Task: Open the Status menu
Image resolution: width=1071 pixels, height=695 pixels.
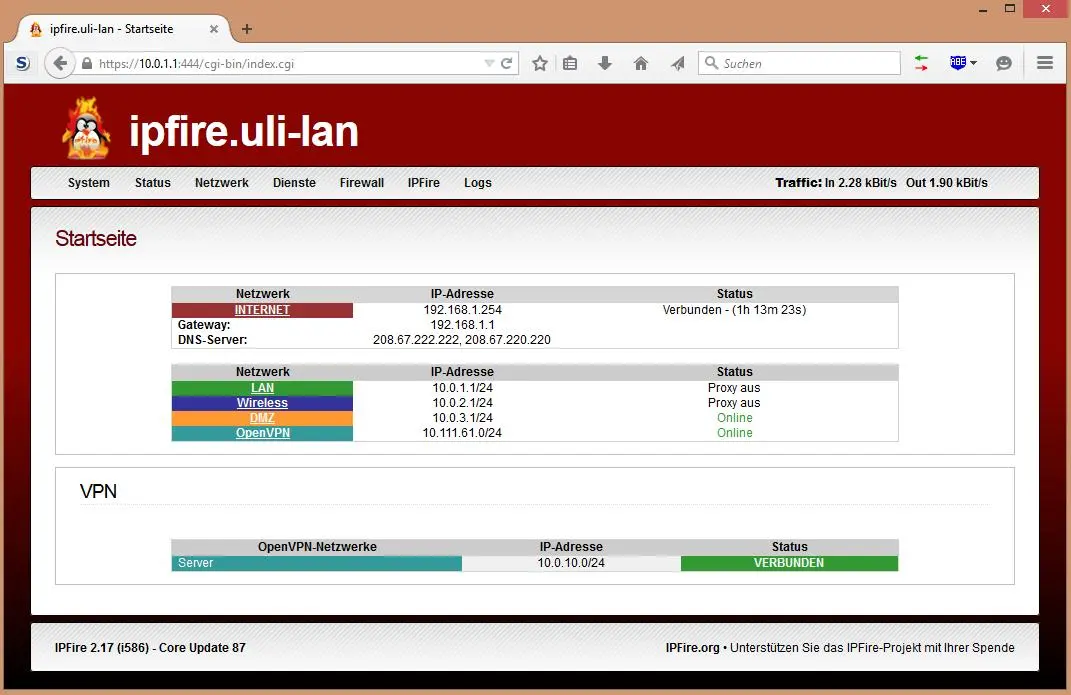Action: pos(152,183)
